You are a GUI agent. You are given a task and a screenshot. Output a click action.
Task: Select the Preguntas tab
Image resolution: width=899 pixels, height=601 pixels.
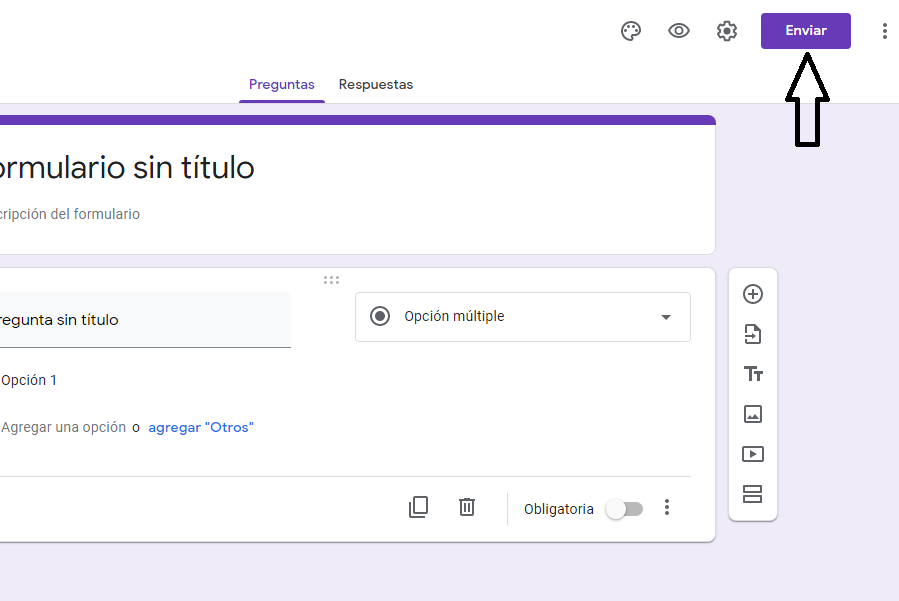pyautogui.click(x=282, y=84)
